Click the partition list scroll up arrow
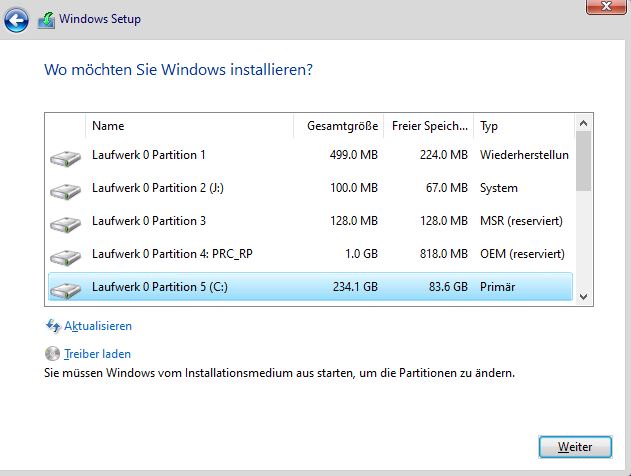 584,123
